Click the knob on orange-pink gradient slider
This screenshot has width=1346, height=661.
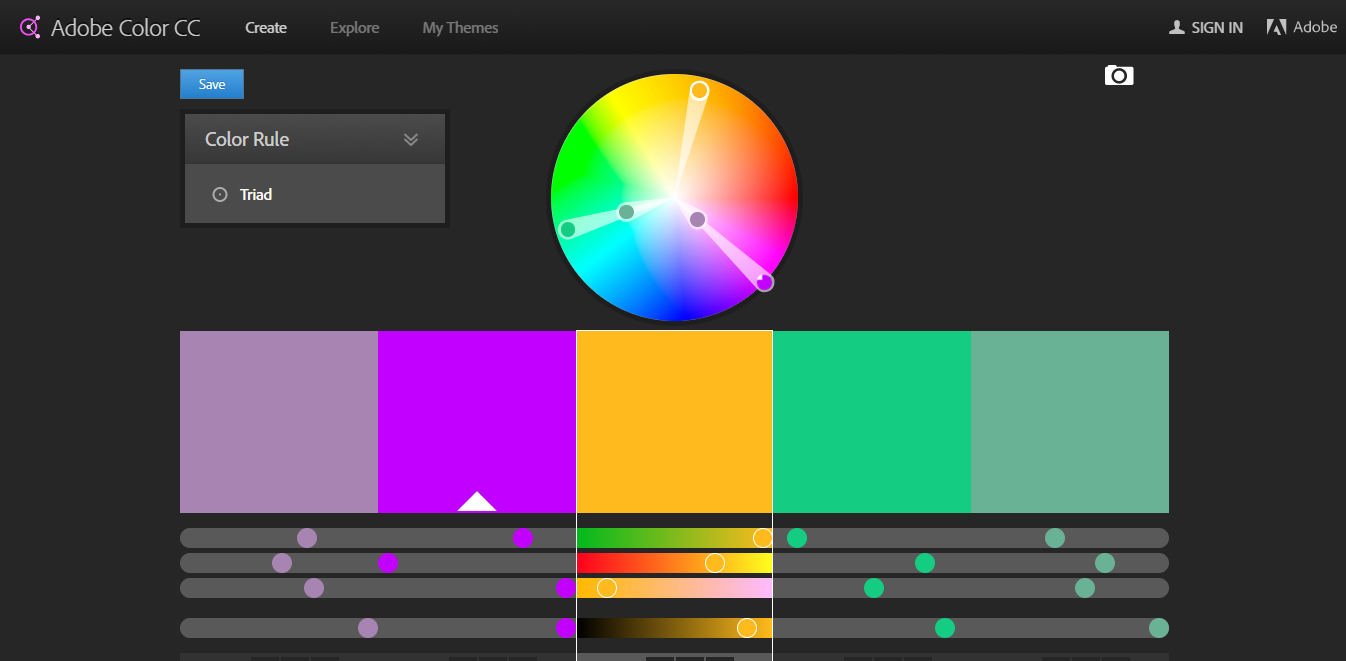pos(607,588)
